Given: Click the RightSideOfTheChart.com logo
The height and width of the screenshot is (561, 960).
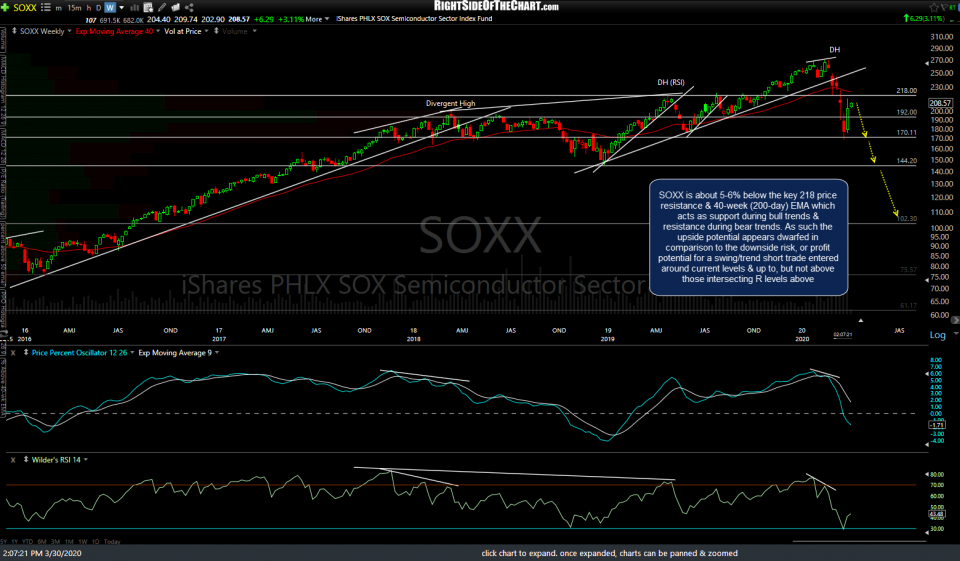Looking at the screenshot, I should (497, 6).
